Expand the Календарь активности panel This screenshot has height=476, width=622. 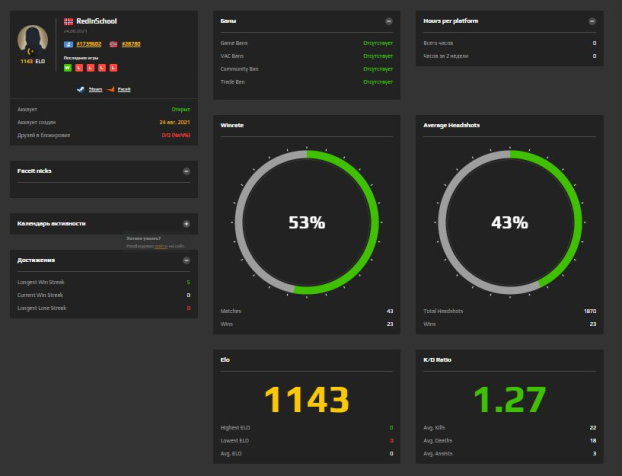[186, 224]
